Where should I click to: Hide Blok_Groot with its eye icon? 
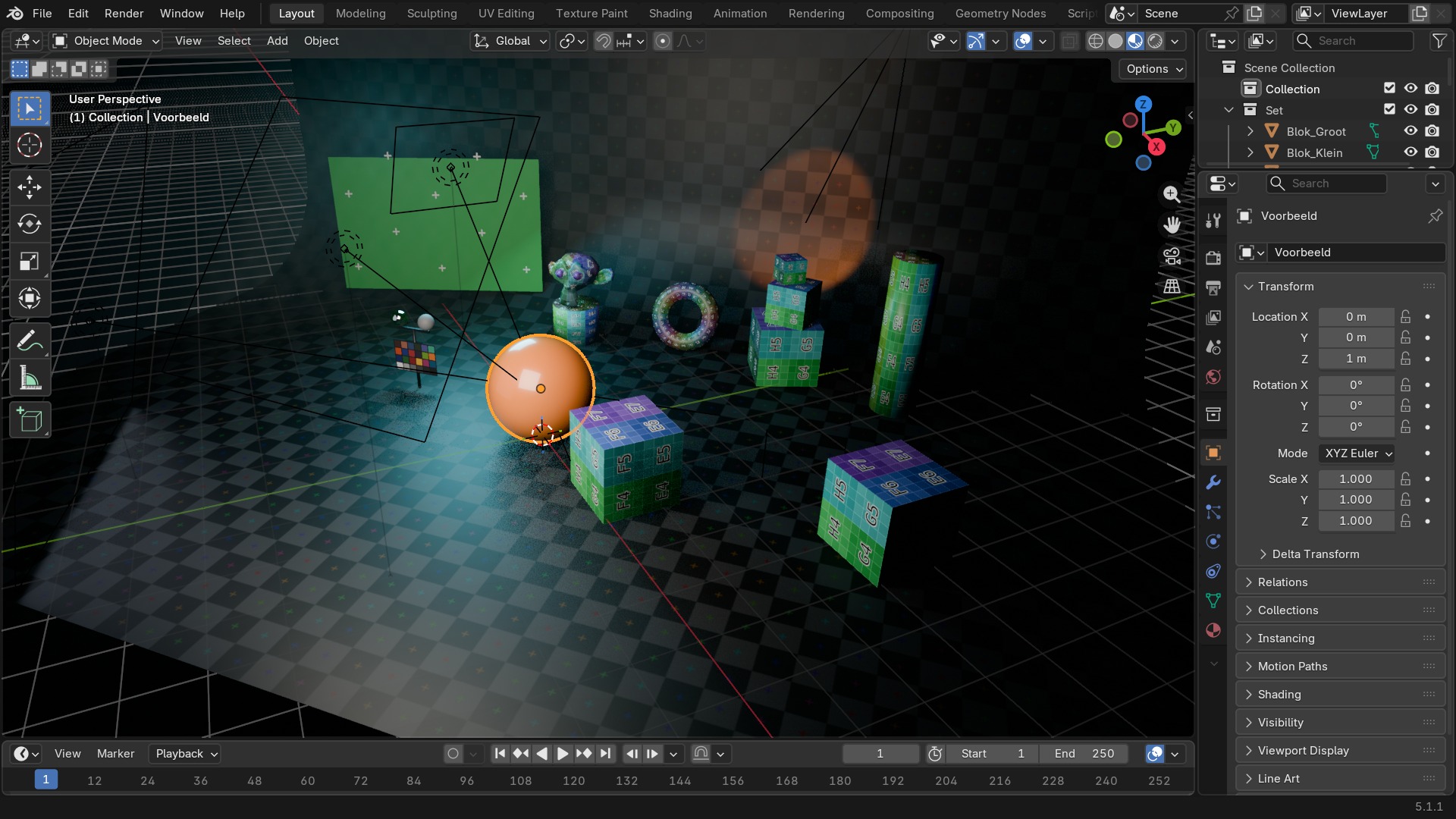pos(1410,131)
